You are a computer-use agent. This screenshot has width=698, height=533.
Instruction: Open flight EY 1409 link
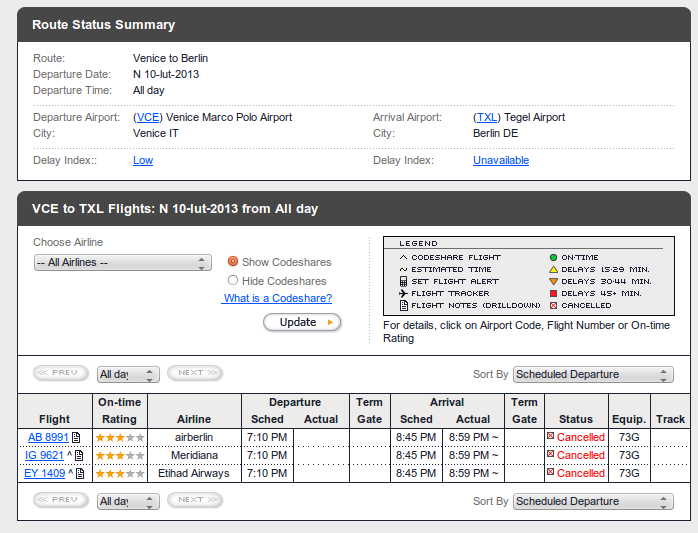[45, 473]
